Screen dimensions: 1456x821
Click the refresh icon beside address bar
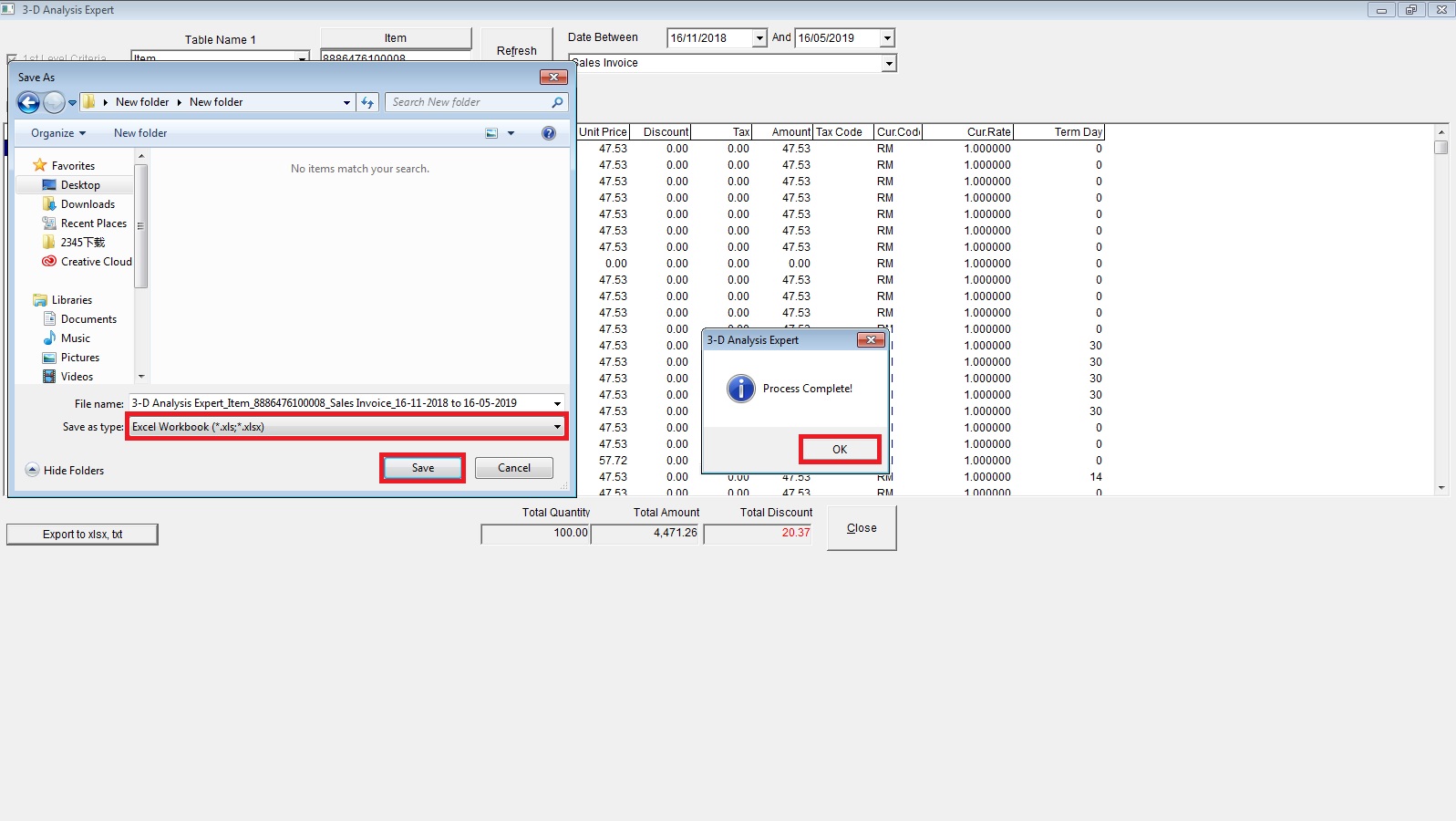(367, 103)
